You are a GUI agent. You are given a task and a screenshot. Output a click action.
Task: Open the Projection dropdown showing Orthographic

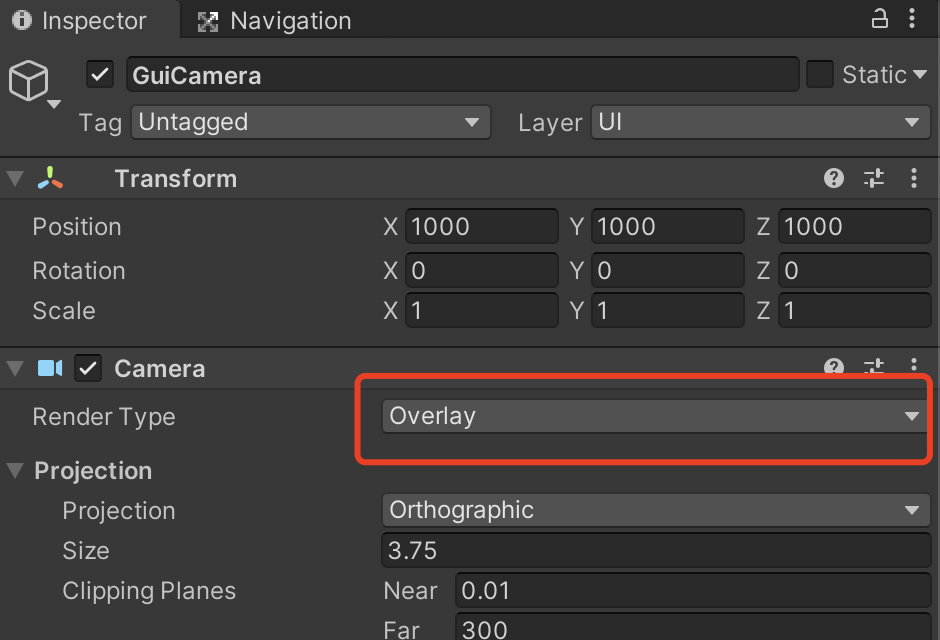(x=656, y=510)
